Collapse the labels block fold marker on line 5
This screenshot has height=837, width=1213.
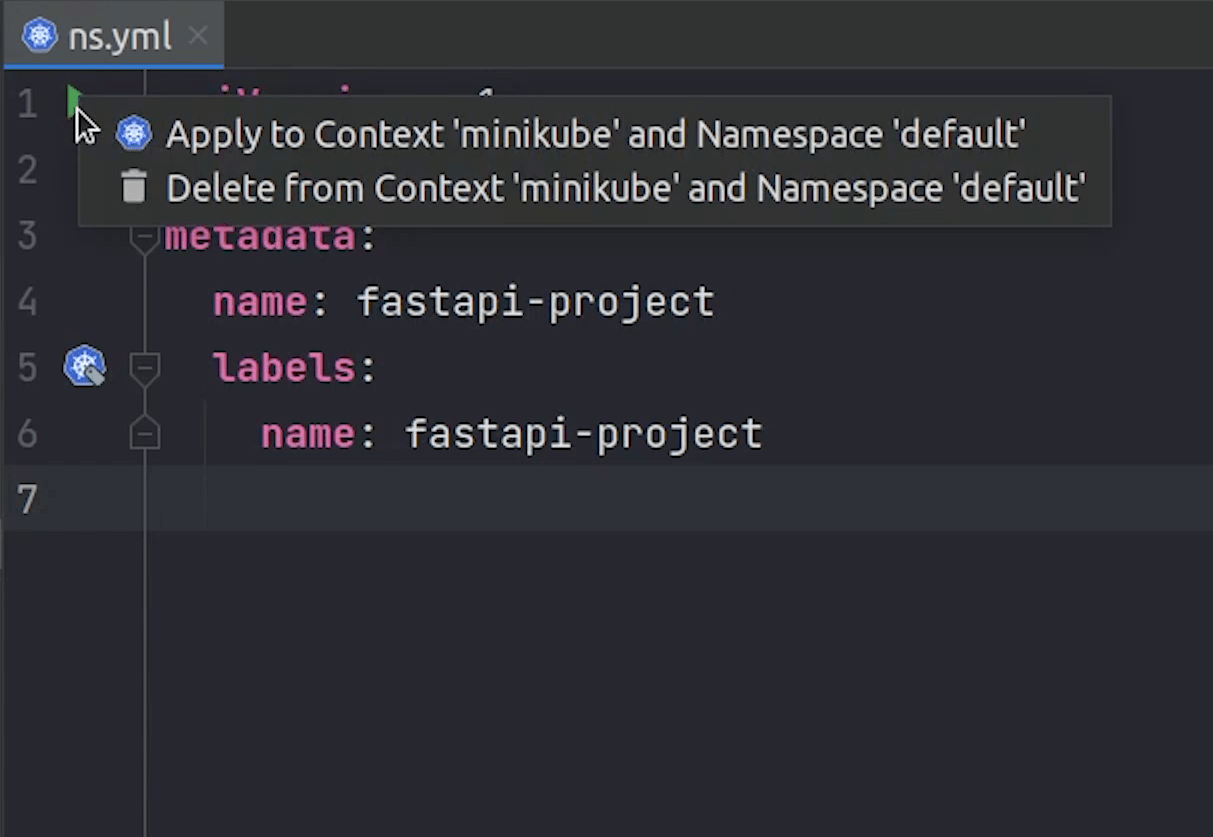[x=145, y=368]
